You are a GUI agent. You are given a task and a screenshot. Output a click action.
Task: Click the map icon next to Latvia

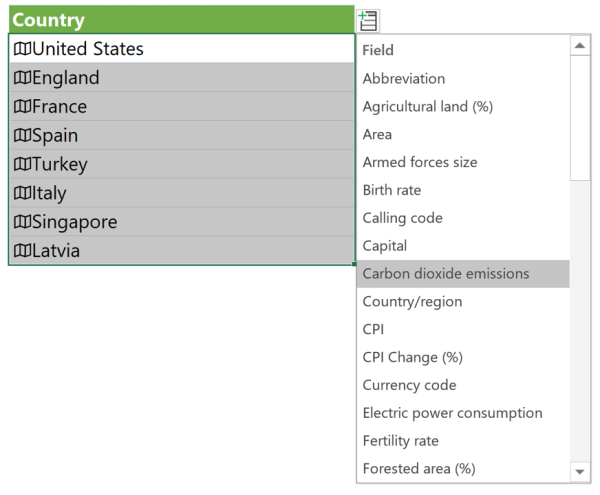tap(22, 252)
